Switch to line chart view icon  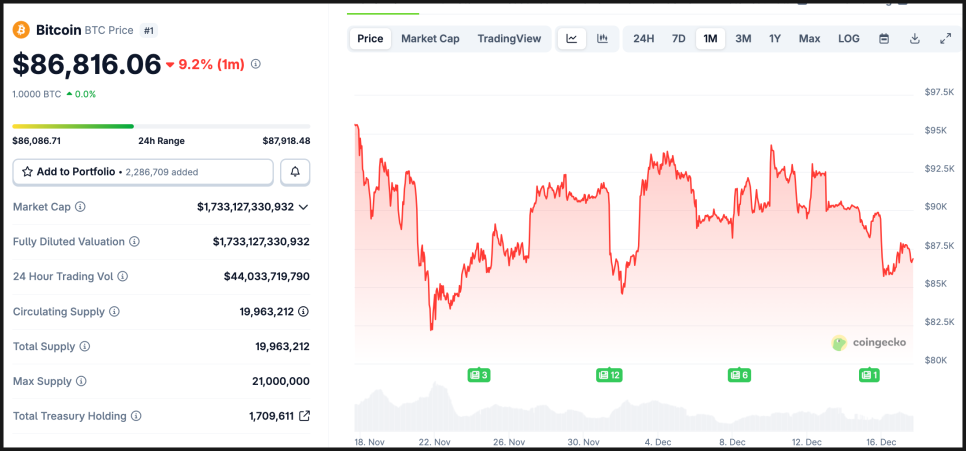(571, 39)
